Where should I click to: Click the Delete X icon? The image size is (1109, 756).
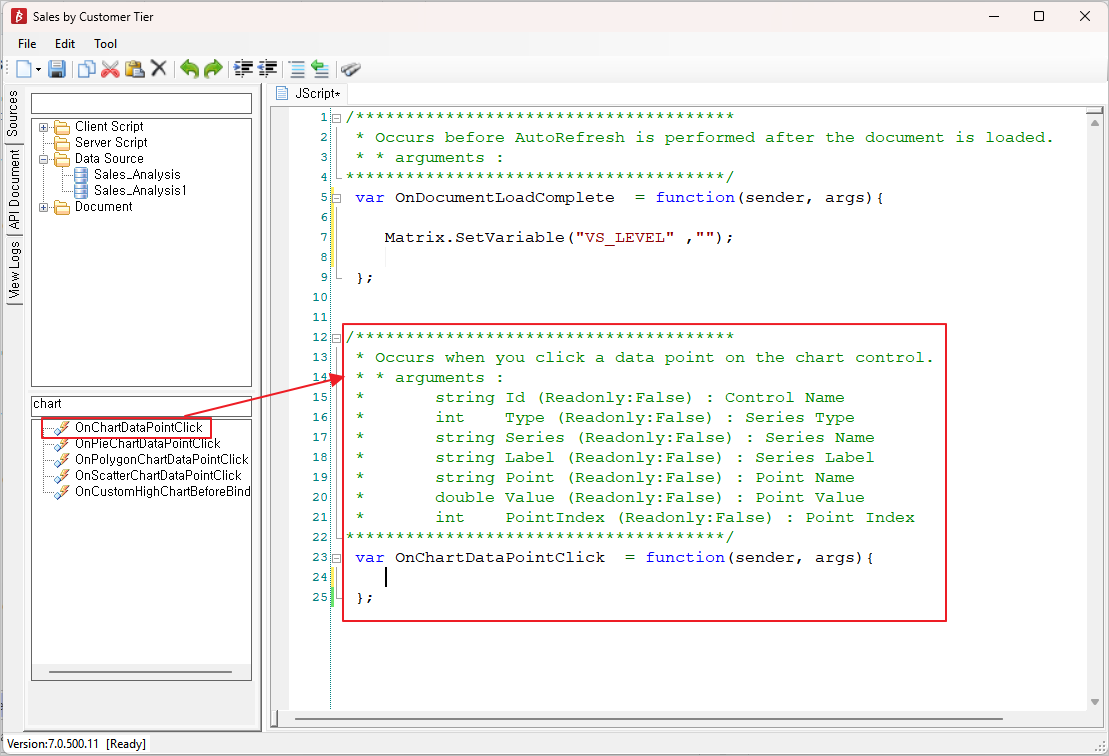tap(158, 69)
